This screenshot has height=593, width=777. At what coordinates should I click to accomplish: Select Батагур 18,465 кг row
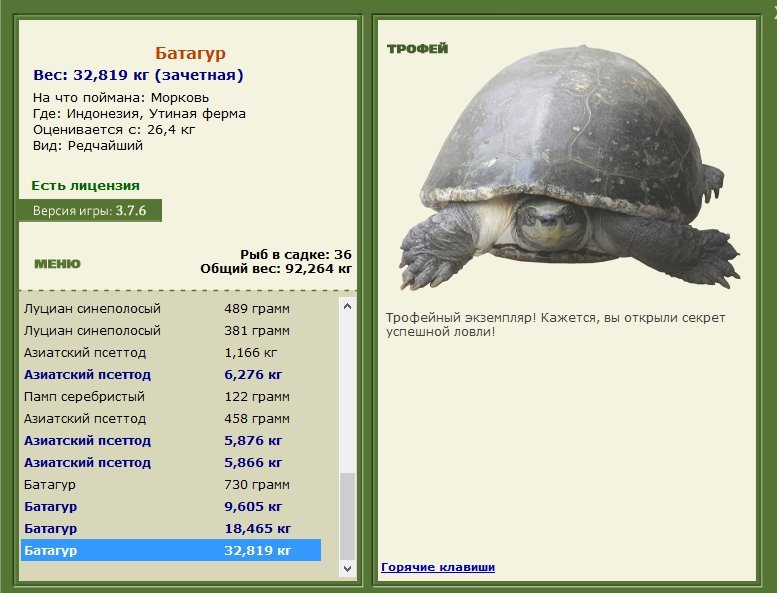(x=171, y=528)
